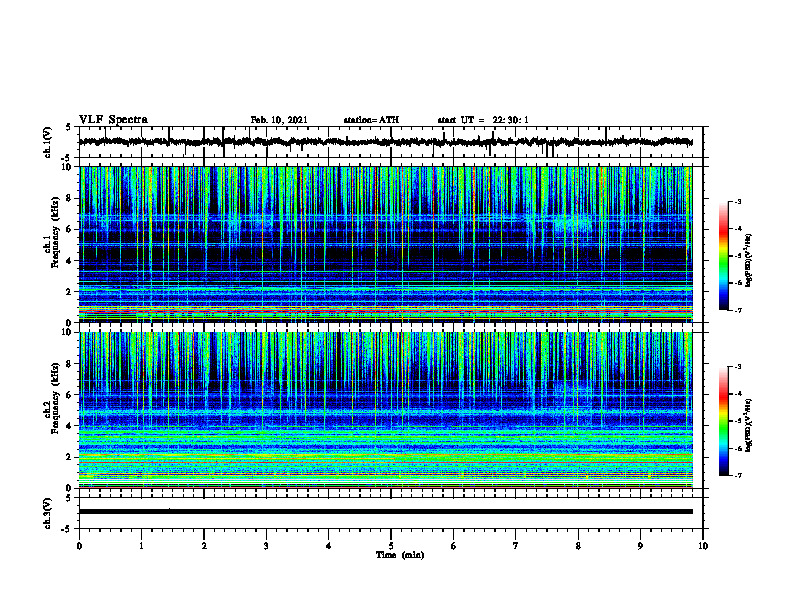792x612 pixels.
Task: Click time axis tick label '3'
Action: [266, 546]
